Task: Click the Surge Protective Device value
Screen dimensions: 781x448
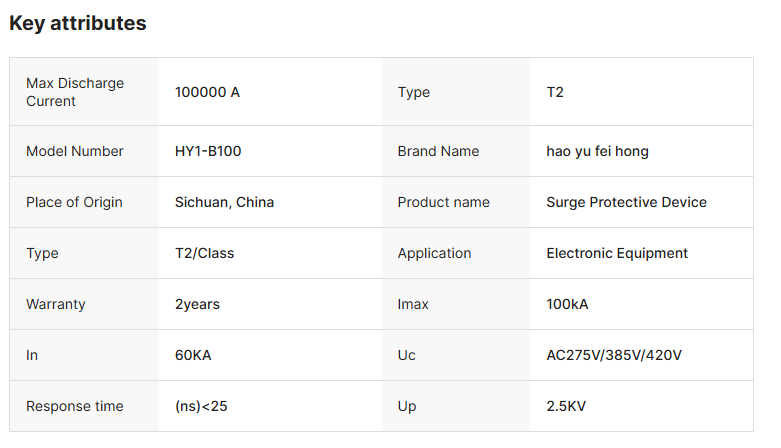Action: pyautogui.click(x=626, y=202)
